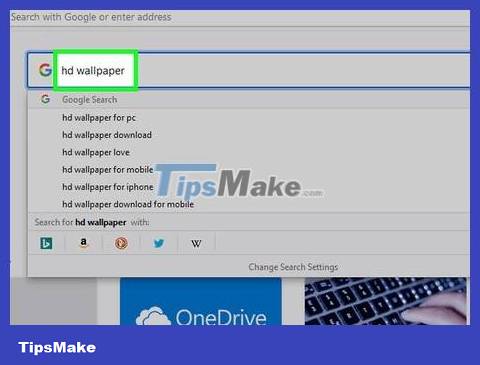
Task: Choose suggestion 'hd wallpaper download'
Action: click(x=249, y=135)
